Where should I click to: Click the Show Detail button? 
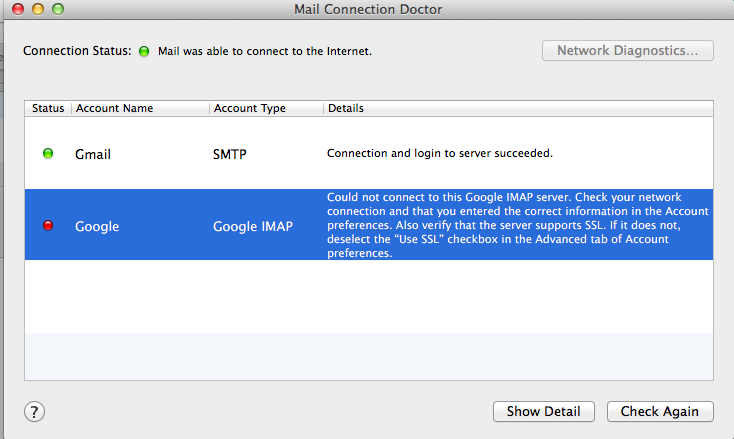[x=543, y=411]
